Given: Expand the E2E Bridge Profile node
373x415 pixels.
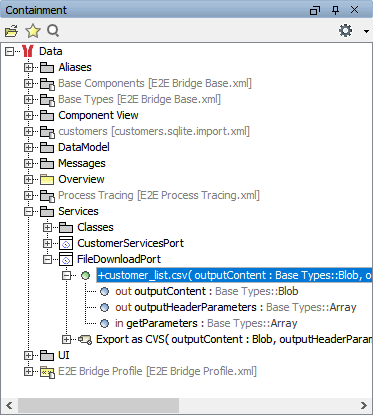Looking at the screenshot, I should pyautogui.click(x=28, y=371).
